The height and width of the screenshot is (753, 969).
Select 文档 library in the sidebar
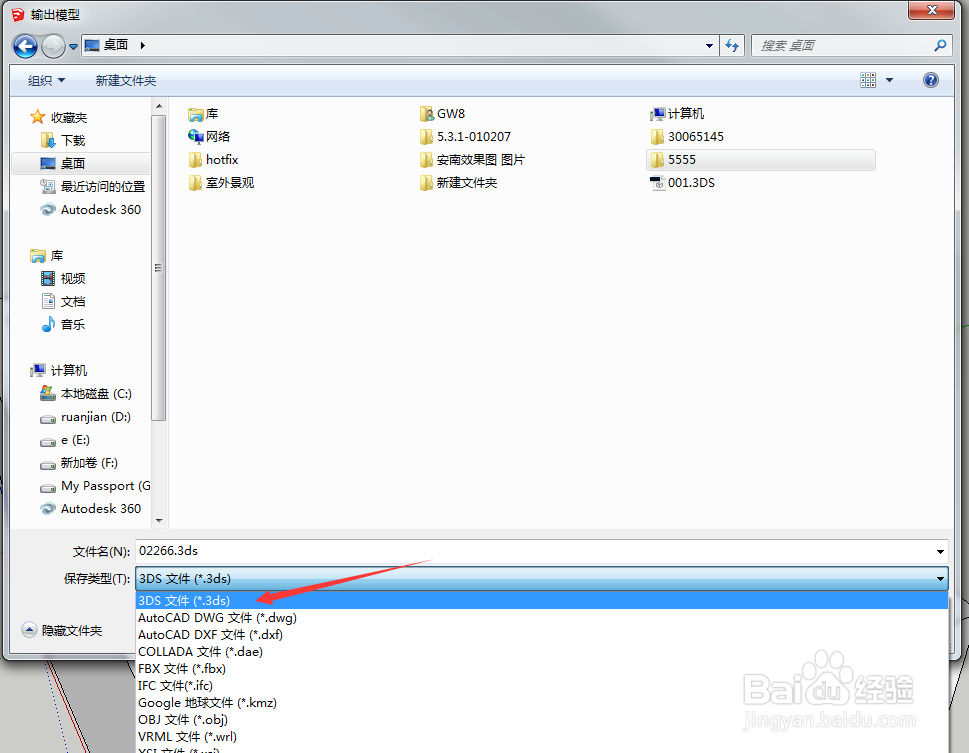63,301
